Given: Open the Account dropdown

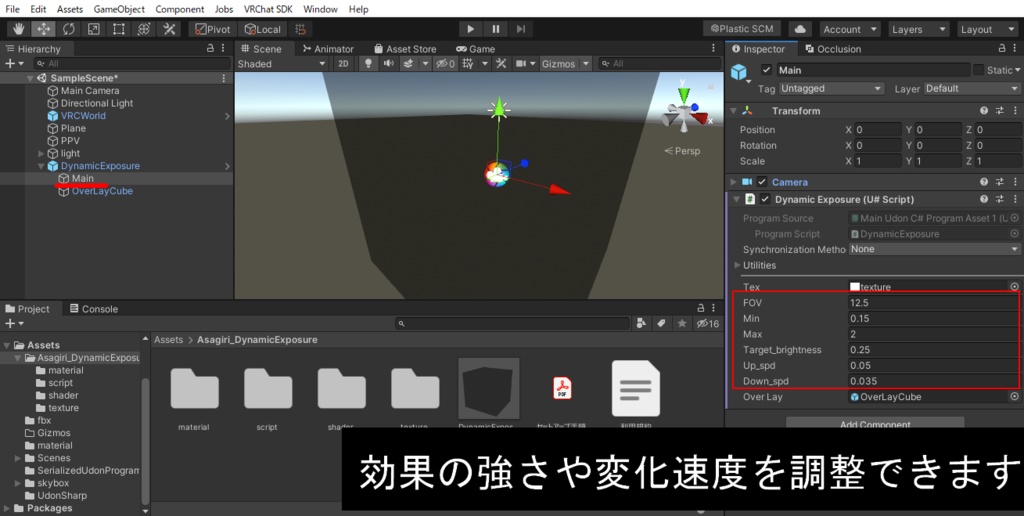Looking at the screenshot, I should tap(850, 29).
